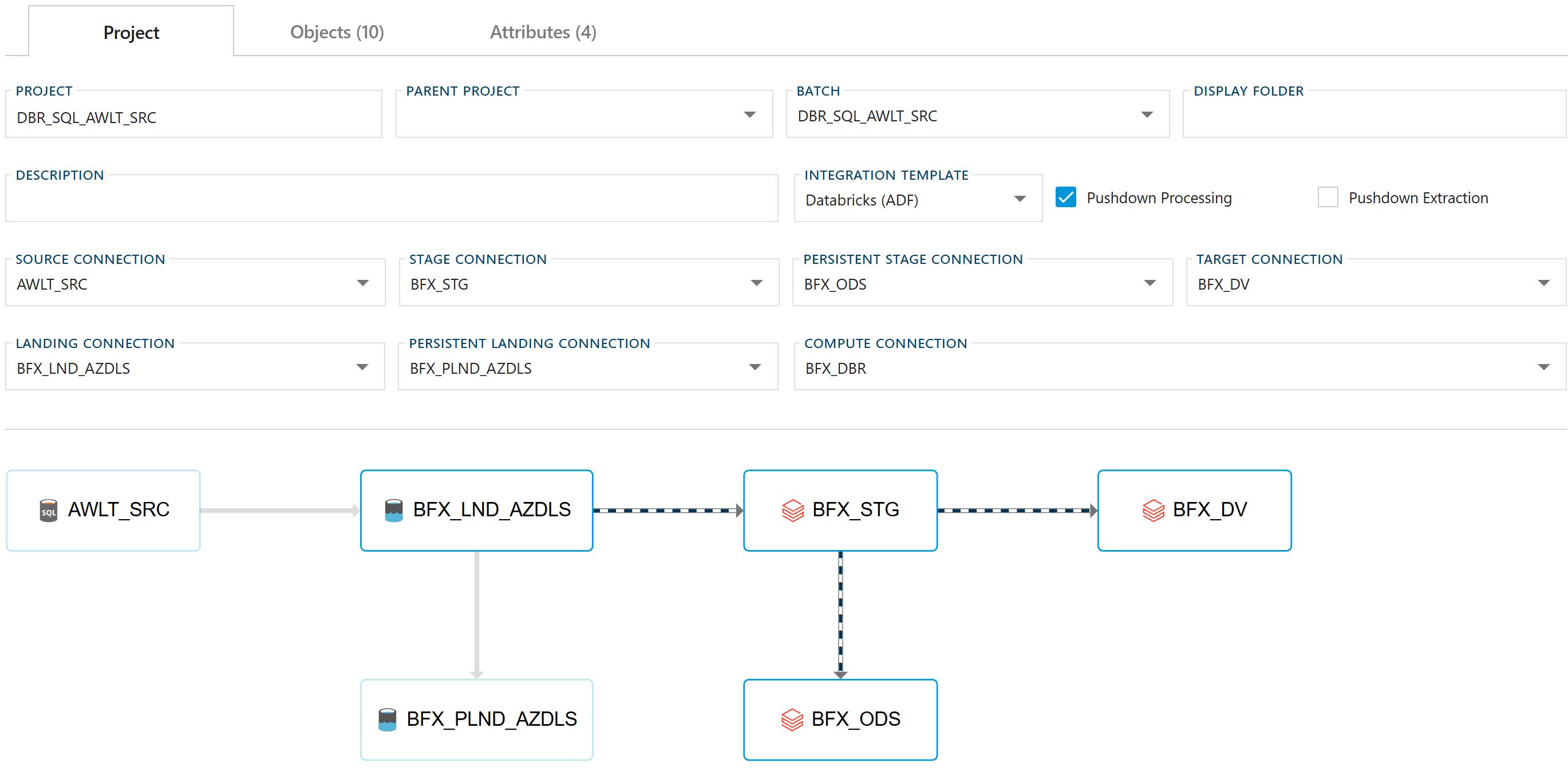Click the Project name field DBR_SQL_AWLT_SRC
This screenshot has height=775, width=1568.
point(193,117)
